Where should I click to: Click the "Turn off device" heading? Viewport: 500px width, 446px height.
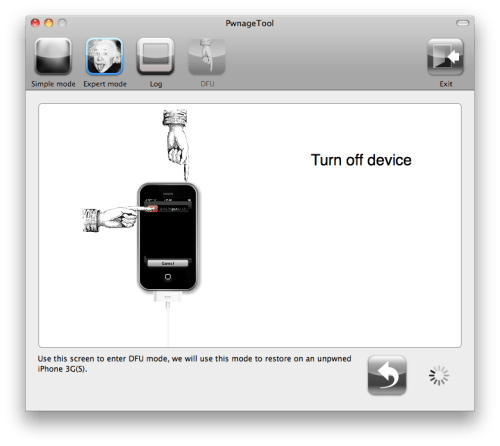click(x=361, y=160)
